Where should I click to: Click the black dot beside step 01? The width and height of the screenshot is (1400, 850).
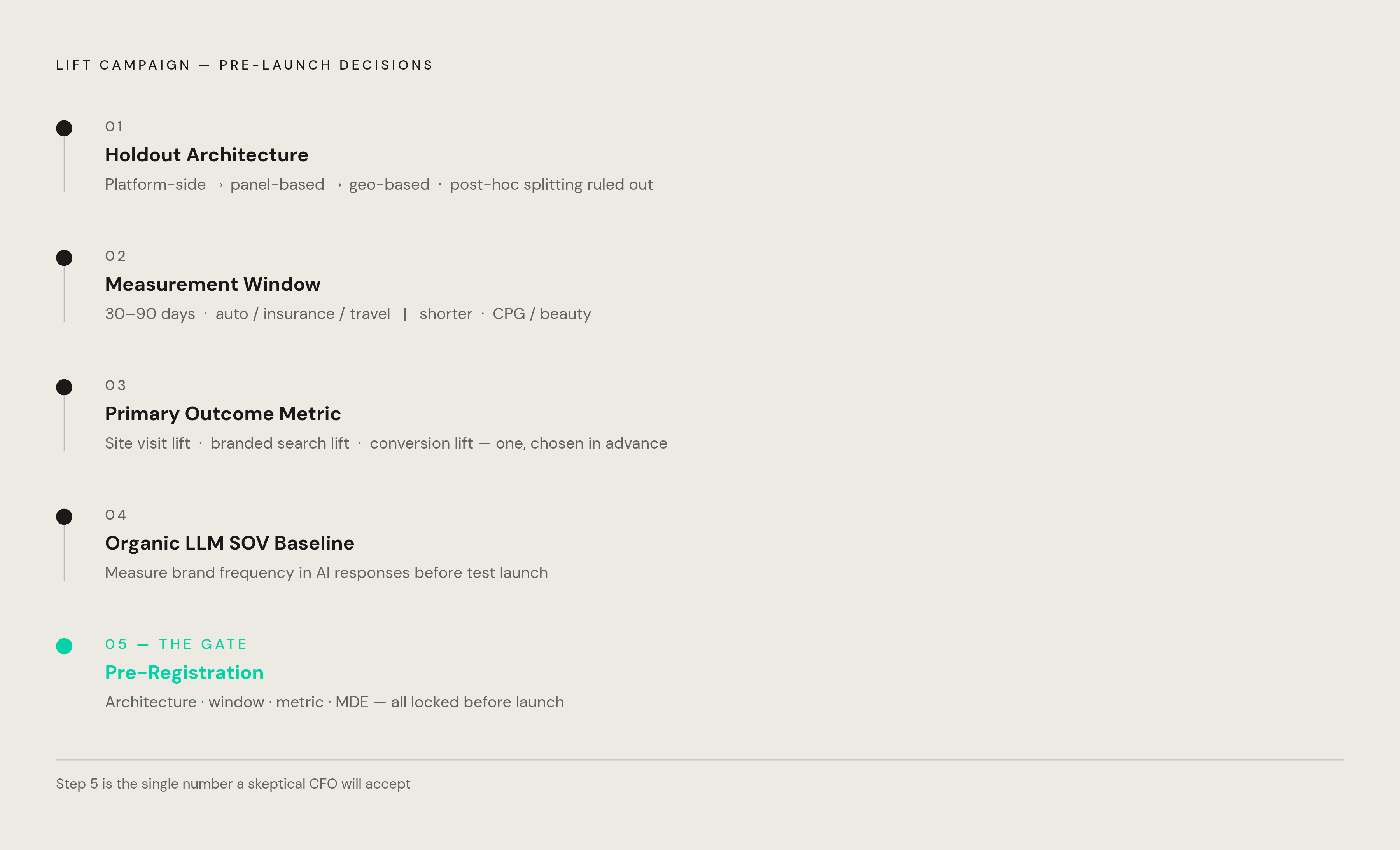coord(64,128)
